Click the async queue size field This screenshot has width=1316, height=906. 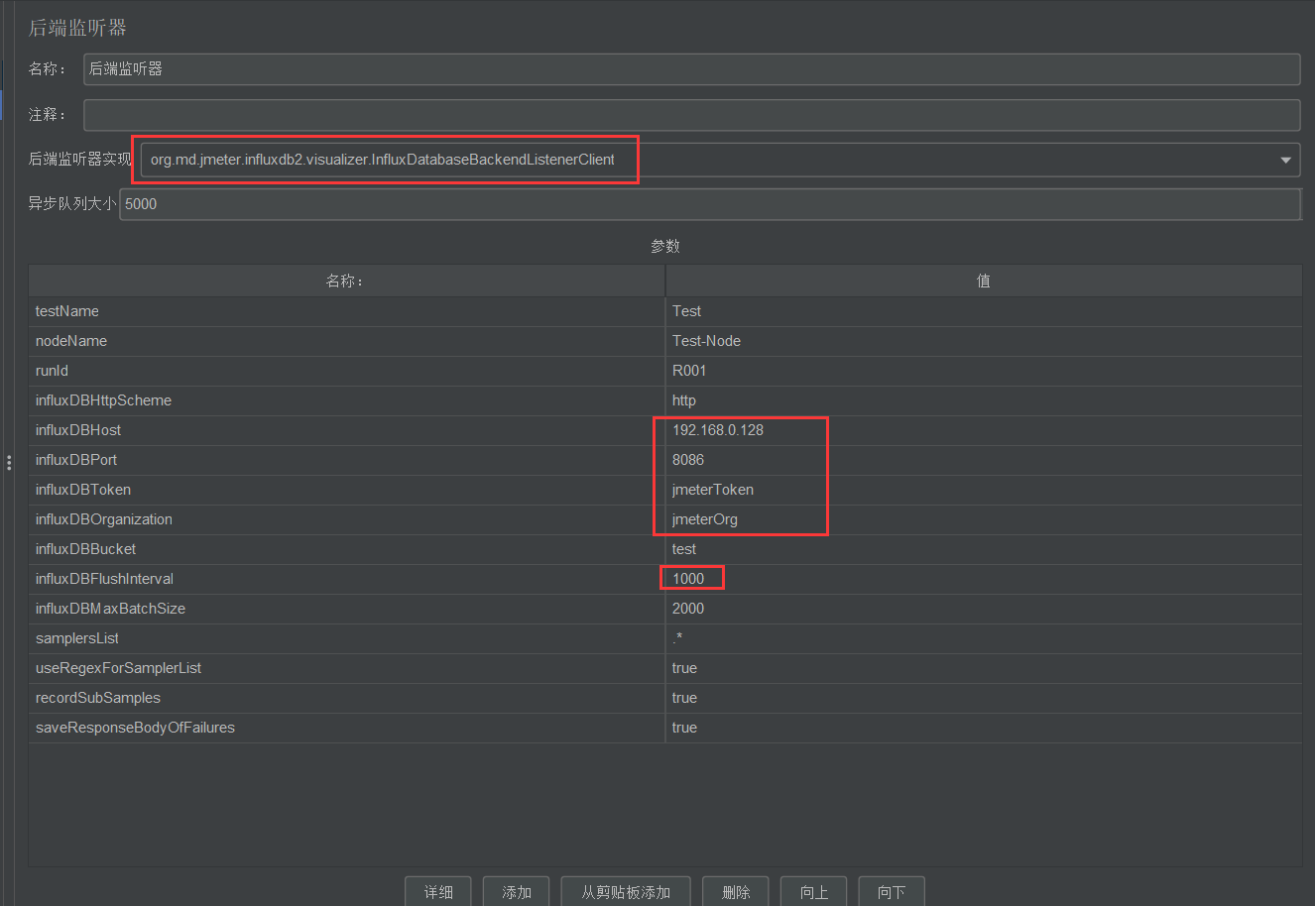709,204
